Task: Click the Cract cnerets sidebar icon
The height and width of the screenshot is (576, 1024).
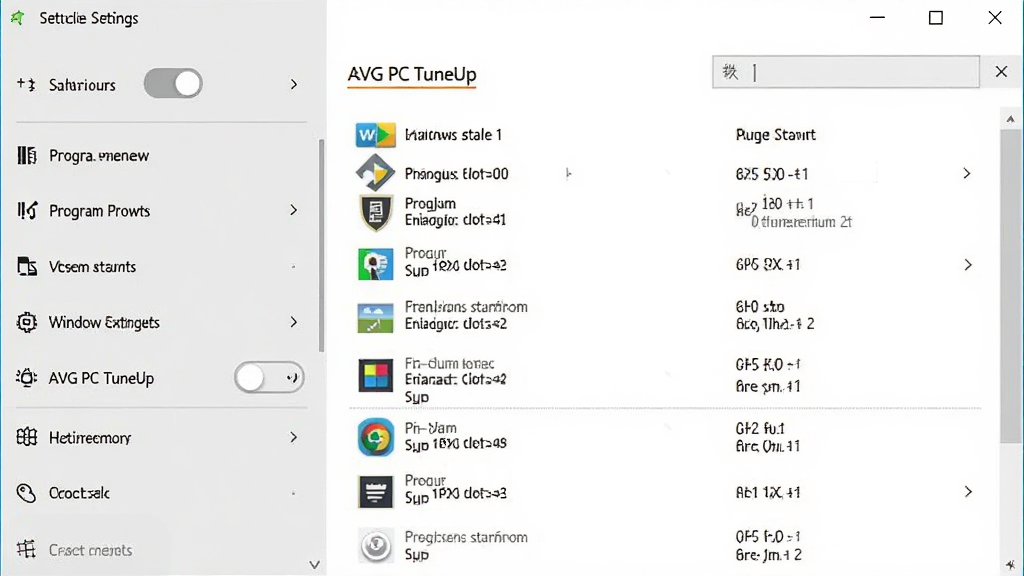Action: [x=26, y=549]
